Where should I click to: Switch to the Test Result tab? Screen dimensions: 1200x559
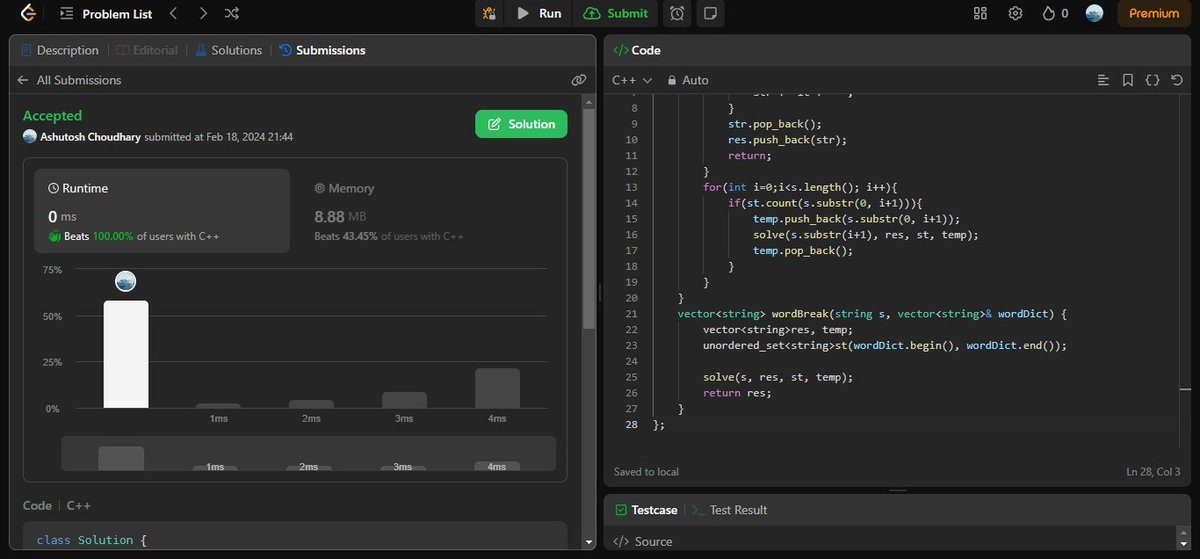pos(730,510)
